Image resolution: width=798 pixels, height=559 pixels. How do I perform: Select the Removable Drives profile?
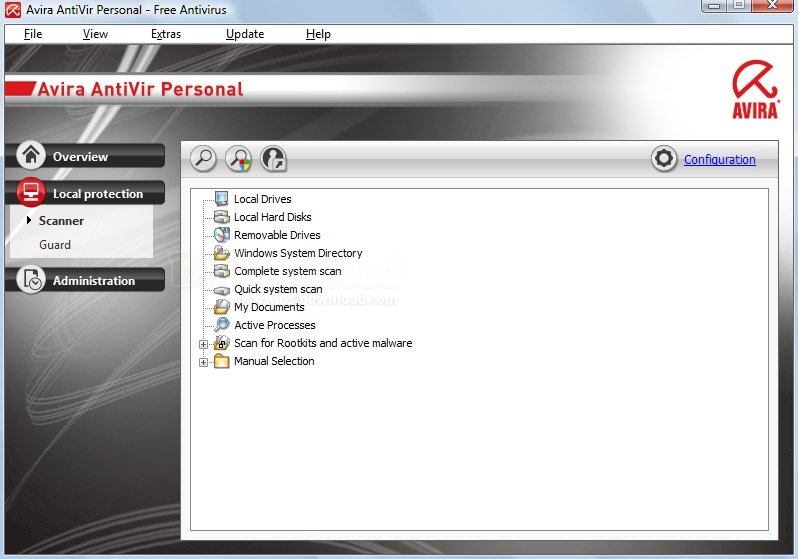point(277,235)
